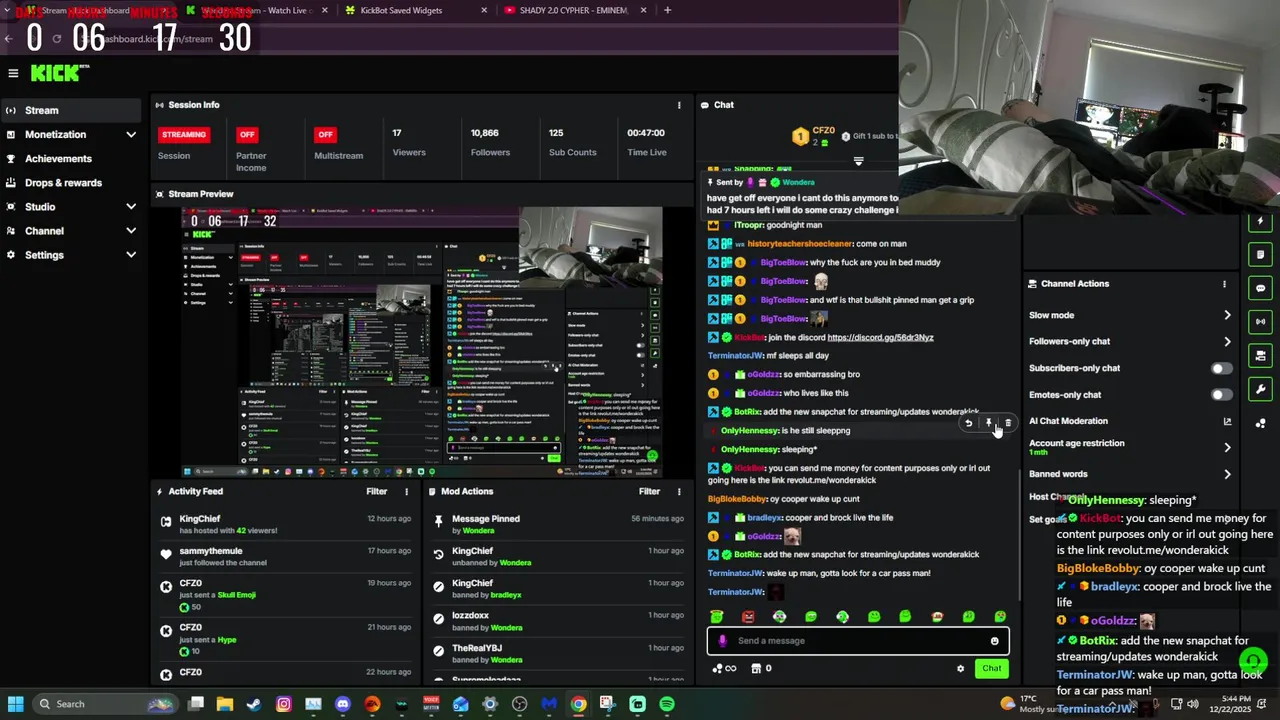
Task: Click the Windows Start button
Action: tap(15, 704)
